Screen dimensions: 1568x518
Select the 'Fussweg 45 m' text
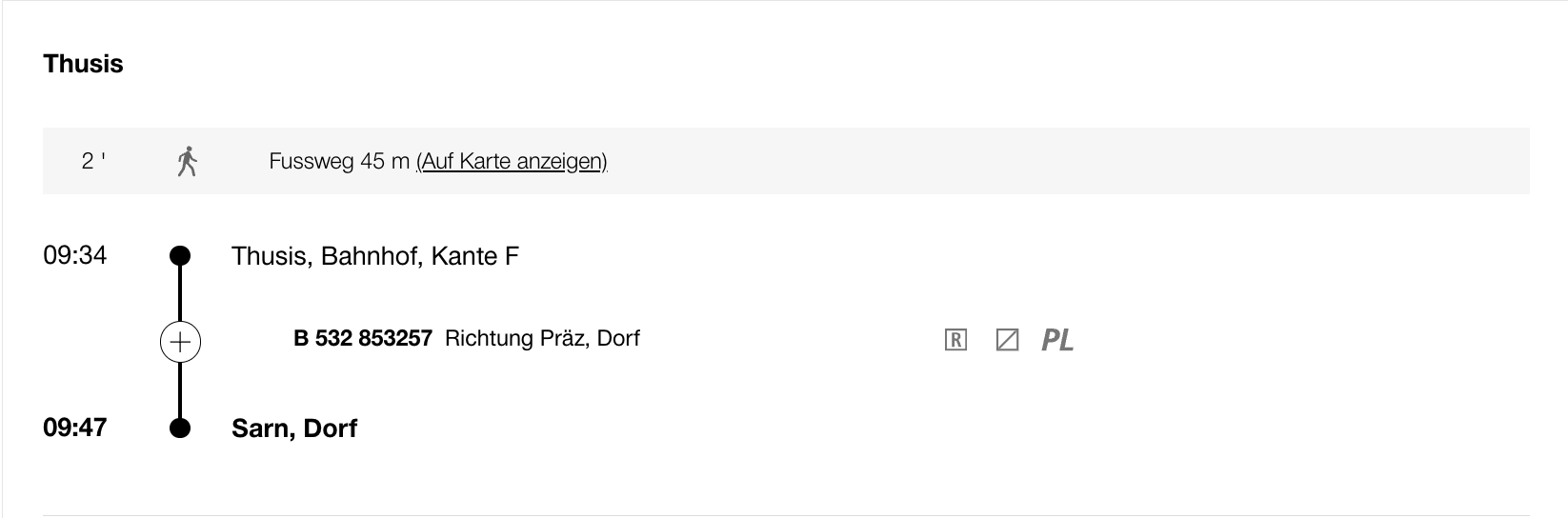(339, 162)
